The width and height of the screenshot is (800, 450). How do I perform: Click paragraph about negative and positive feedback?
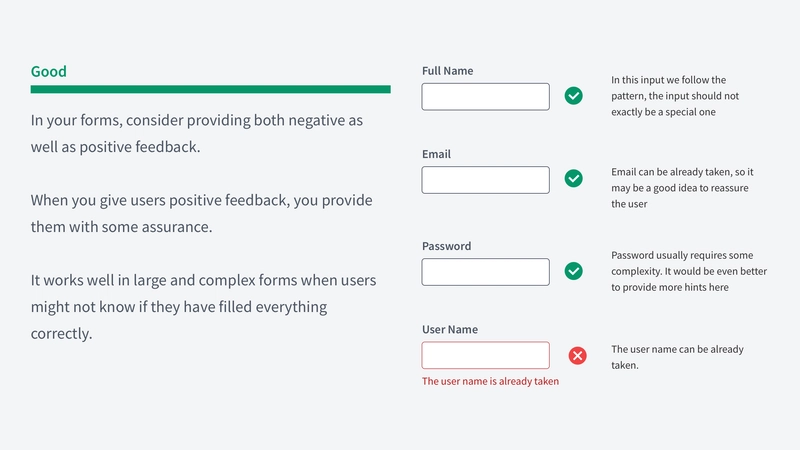196,134
